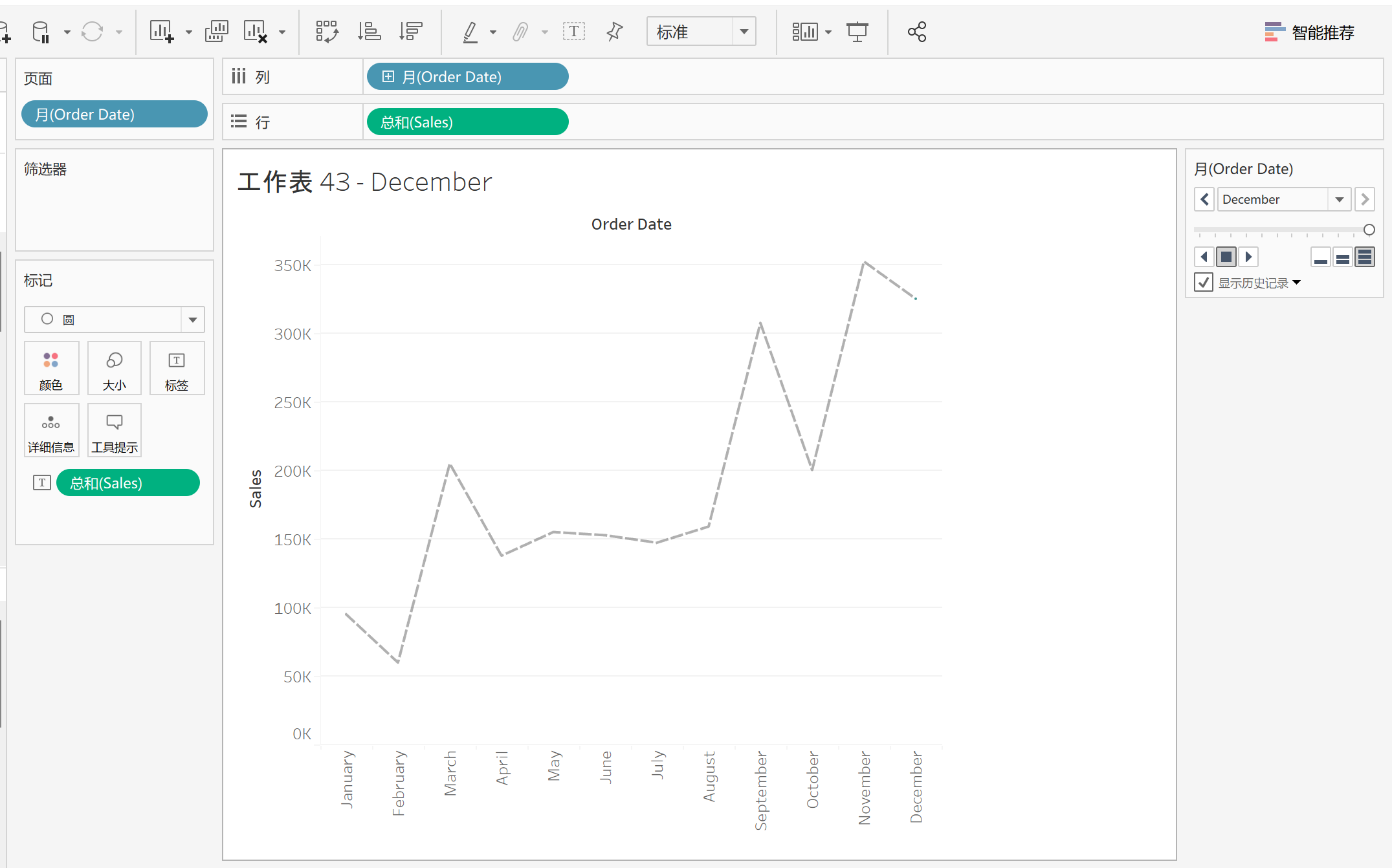1392x868 pixels.
Task: Click the 工具提示 tooltip button
Action: pos(115,431)
